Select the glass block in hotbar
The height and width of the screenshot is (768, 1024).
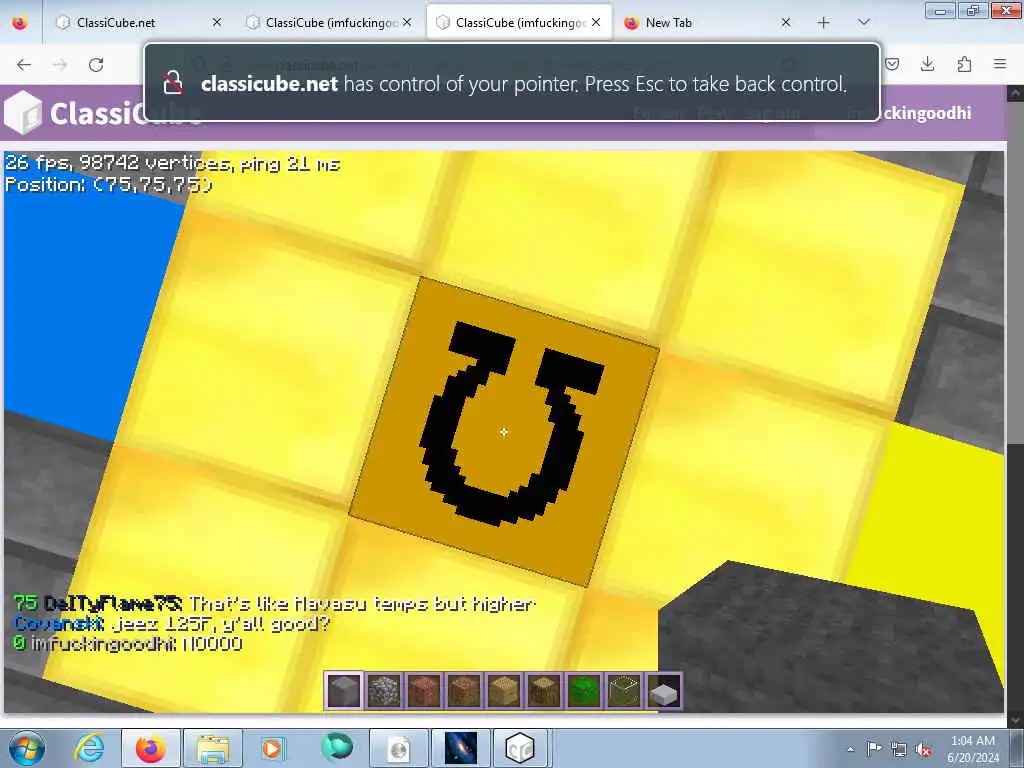pyautogui.click(x=623, y=690)
